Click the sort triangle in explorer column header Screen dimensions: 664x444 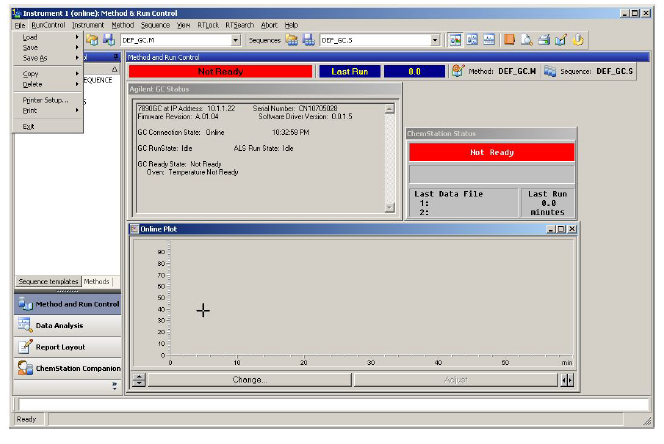coord(115,69)
